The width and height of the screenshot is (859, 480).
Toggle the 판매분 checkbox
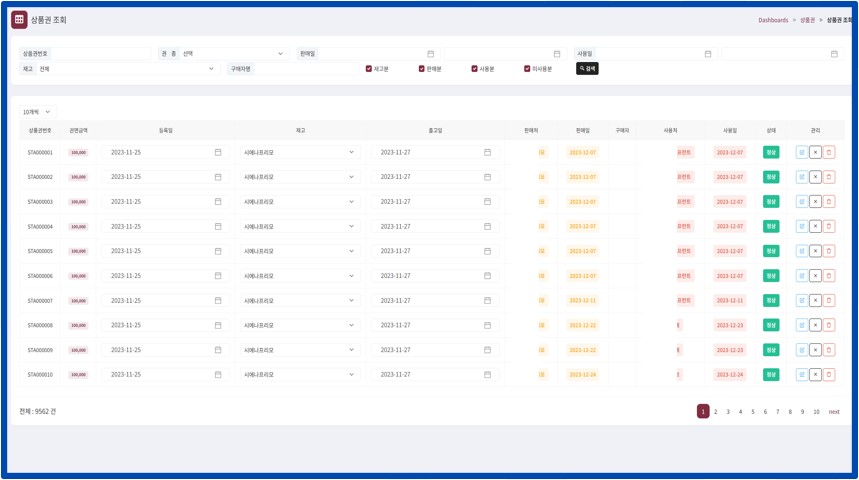(421, 69)
